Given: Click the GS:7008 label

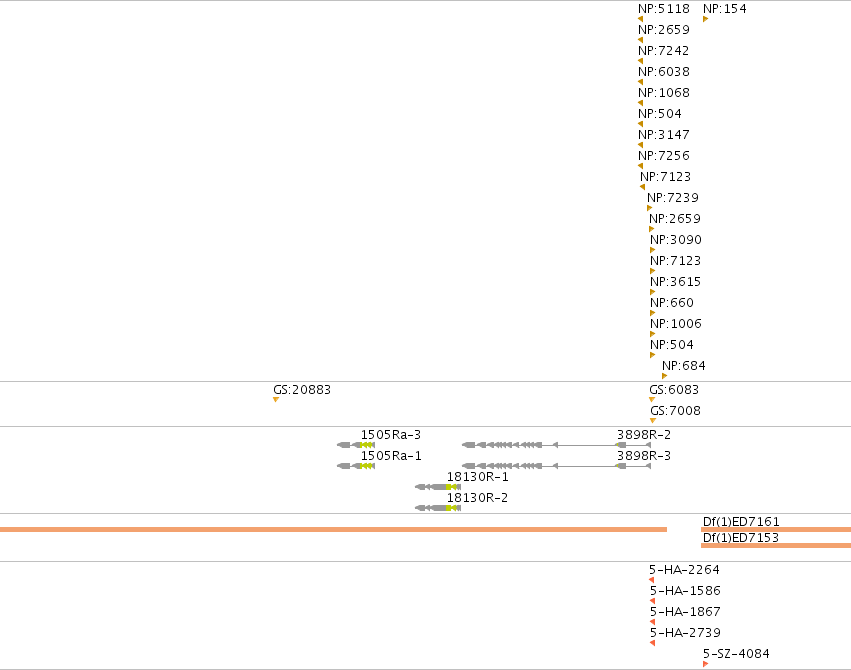Looking at the screenshot, I should pyautogui.click(x=675, y=411).
